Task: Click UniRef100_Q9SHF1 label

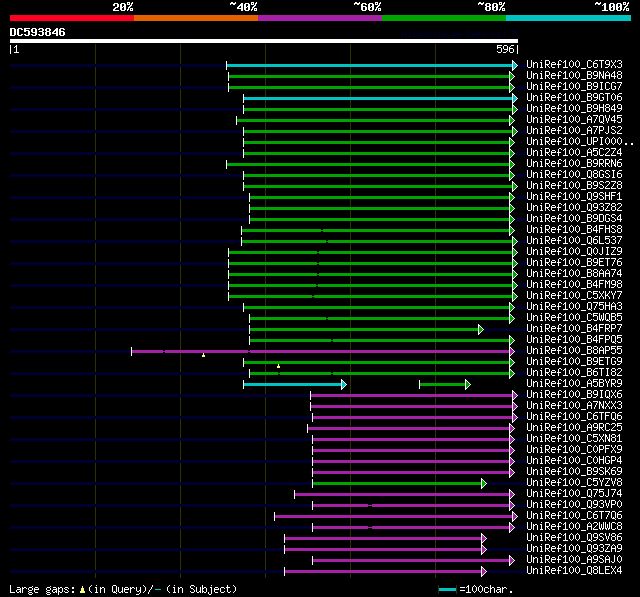Action: point(574,197)
